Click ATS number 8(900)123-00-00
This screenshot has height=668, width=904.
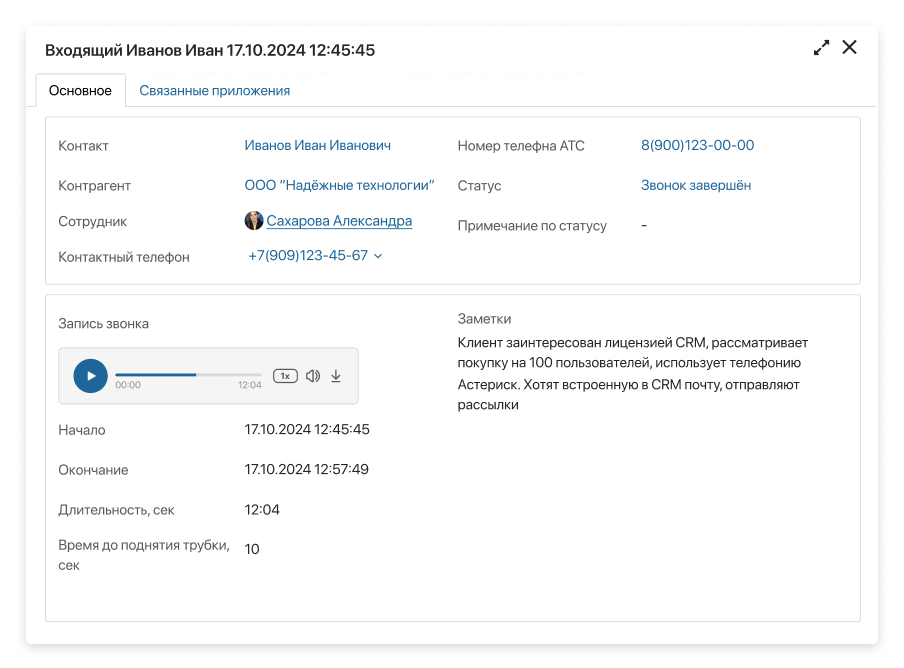click(698, 145)
